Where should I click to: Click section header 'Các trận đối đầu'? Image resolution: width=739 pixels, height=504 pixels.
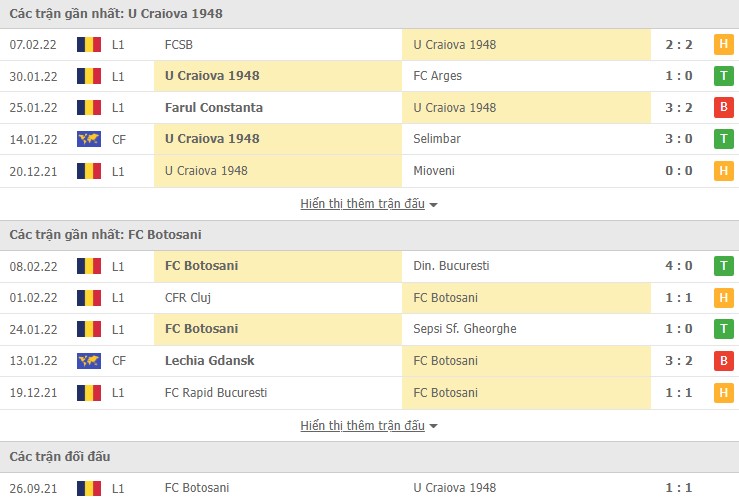click(60, 456)
